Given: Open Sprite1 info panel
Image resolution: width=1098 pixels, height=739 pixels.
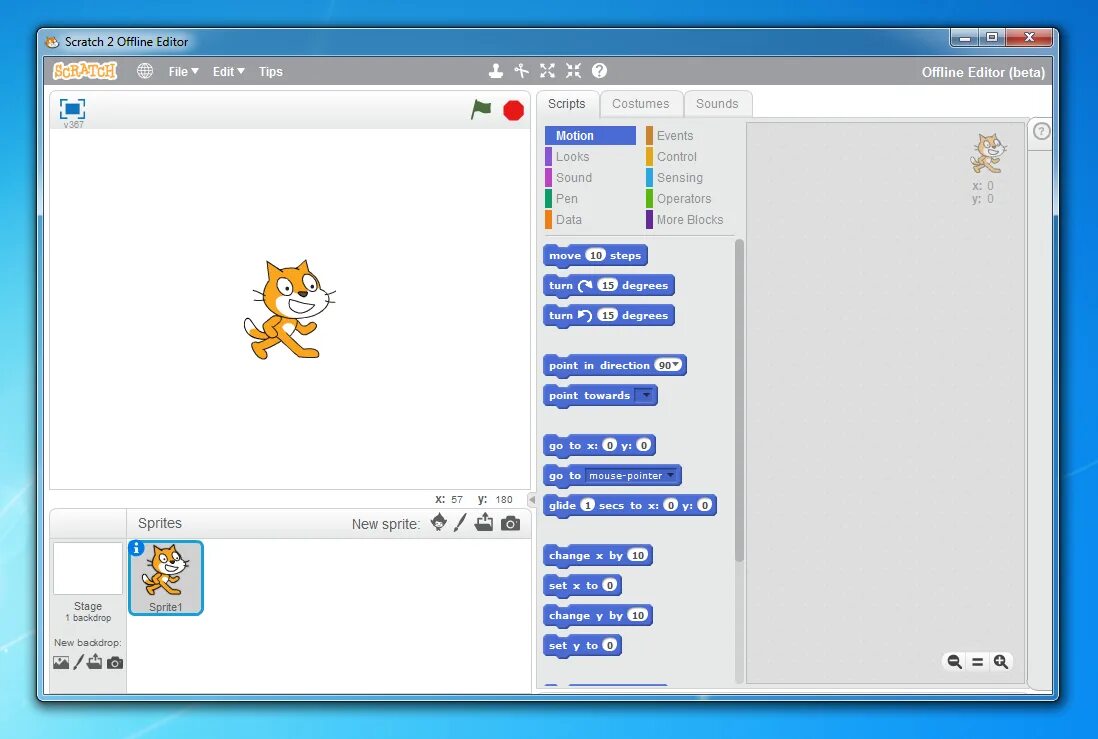Looking at the screenshot, I should pyautogui.click(x=137, y=548).
